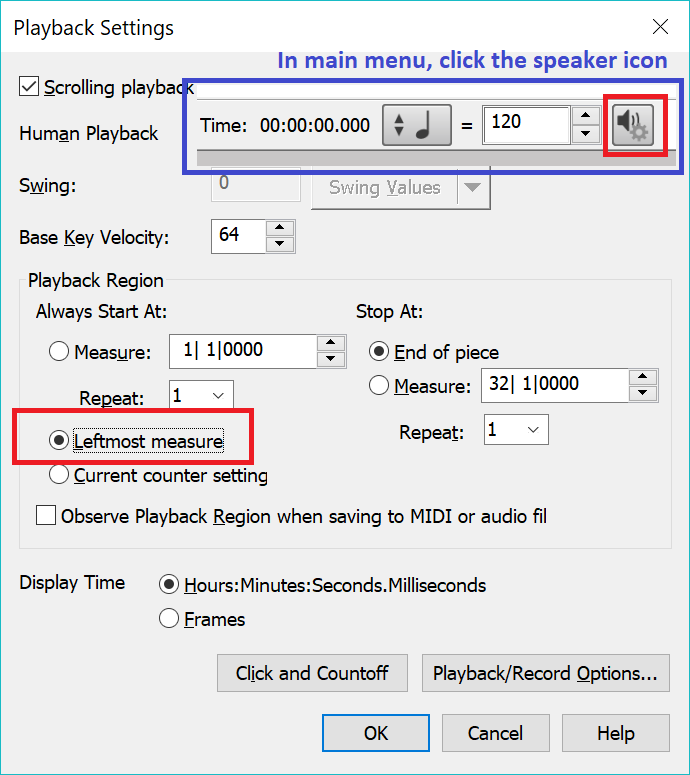Open Playback/Record Options dialog

[545, 673]
